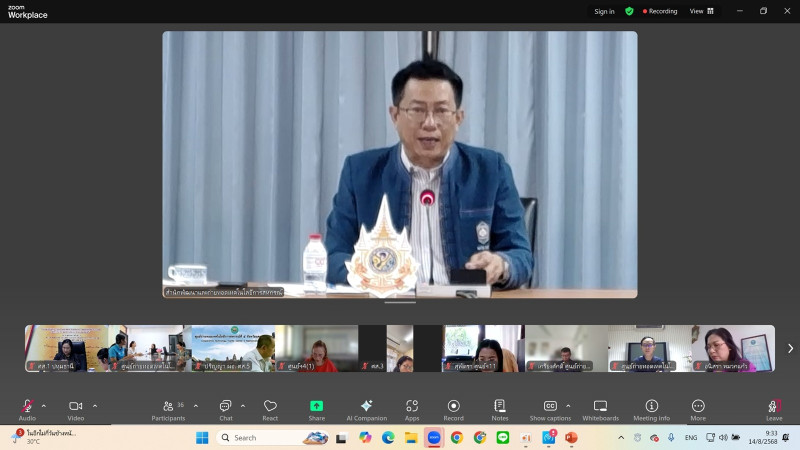This screenshot has width=800, height=450.
Task: Open the View menu at top right
Action: (x=702, y=11)
